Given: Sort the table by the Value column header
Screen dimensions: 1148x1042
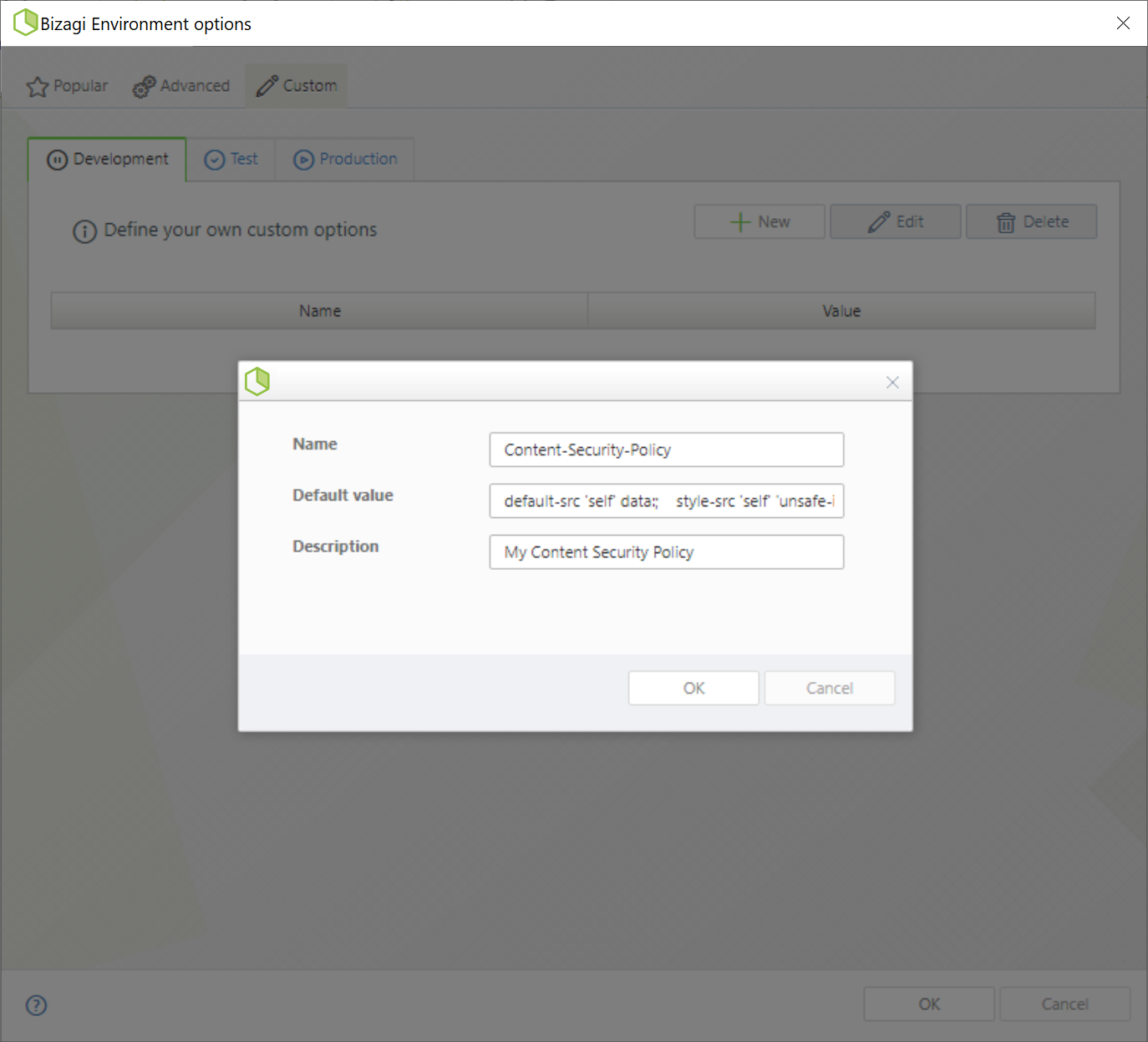Looking at the screenshot, I should click(x=841, y=311).
